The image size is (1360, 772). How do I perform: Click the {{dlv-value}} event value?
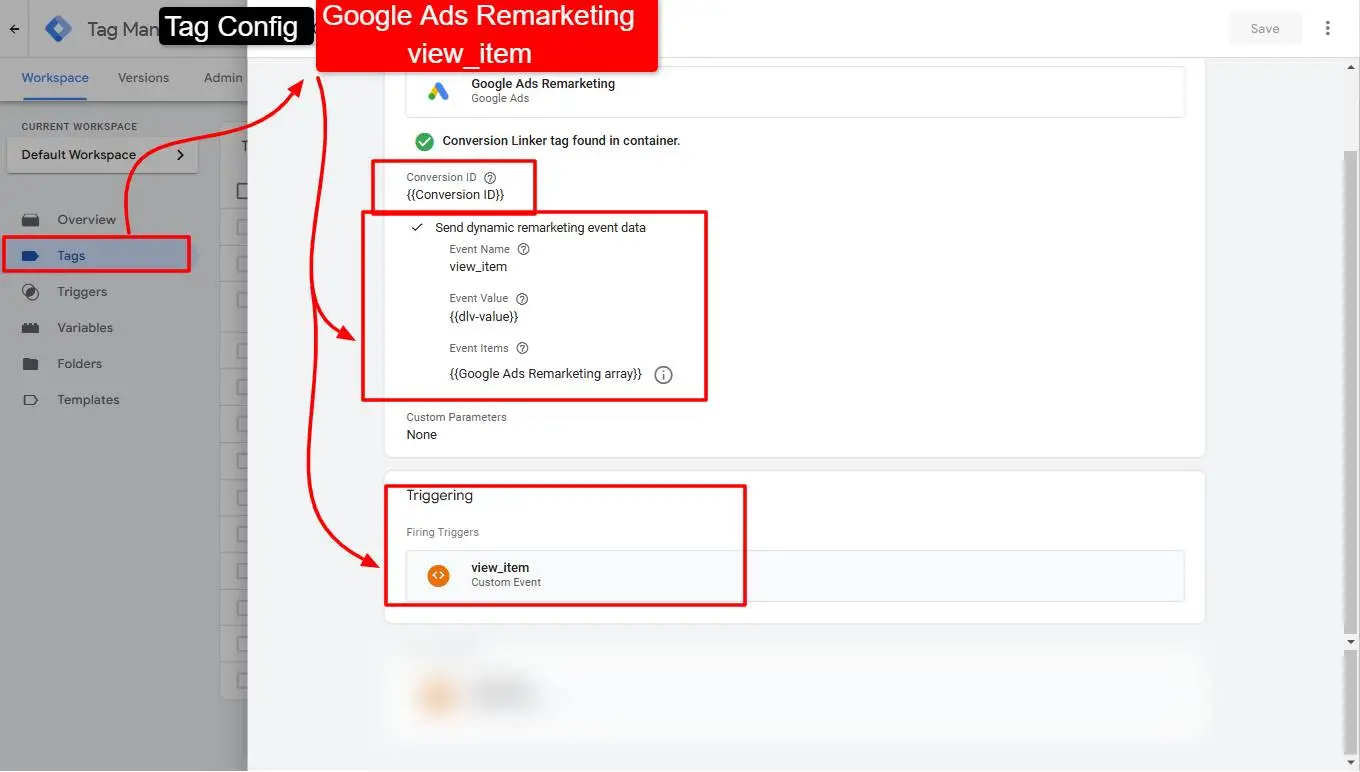coord(484,317)
